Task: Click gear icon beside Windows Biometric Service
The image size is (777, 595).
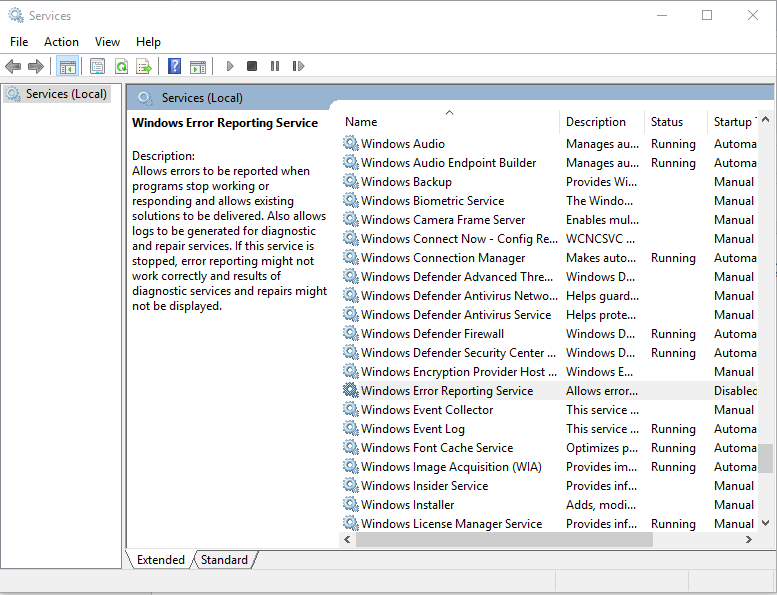Action: [351, 200]
